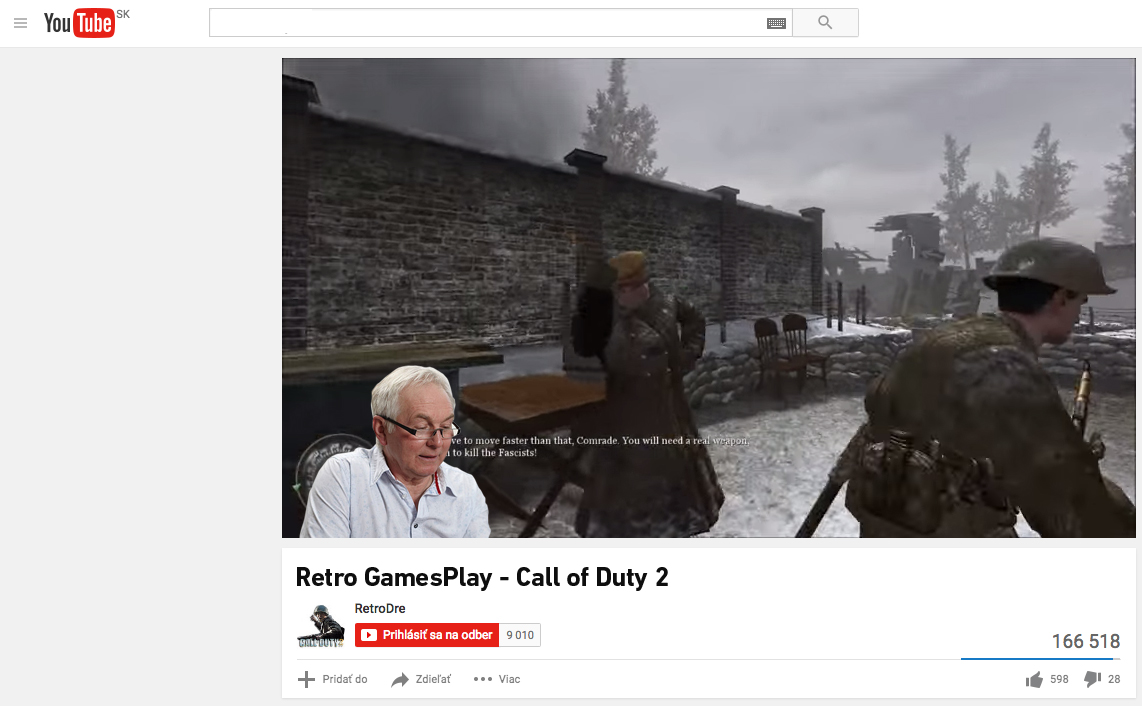Like the video with thumbs up

click(1034, 680)
